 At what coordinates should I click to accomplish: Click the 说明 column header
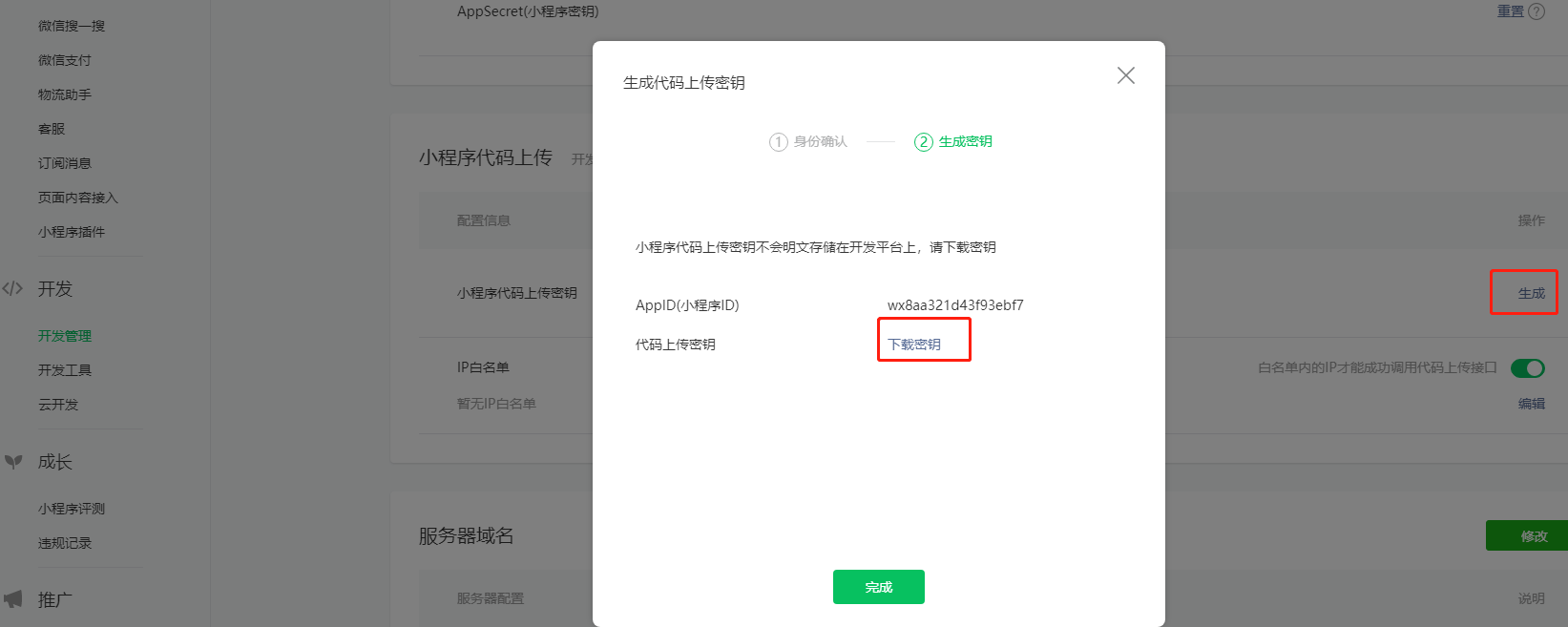pos(1532,598)
